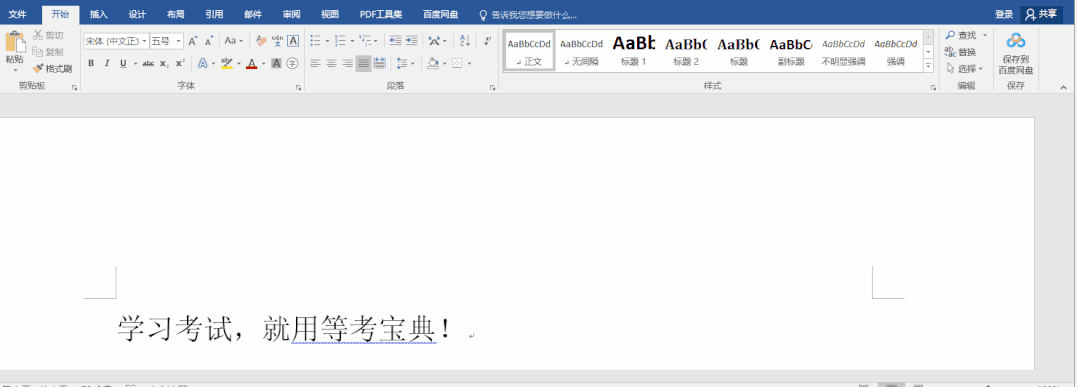Switch to the 设计 (Design) tab
The height and width of the screenshot is (387, 1077).
tap(137, 14)
